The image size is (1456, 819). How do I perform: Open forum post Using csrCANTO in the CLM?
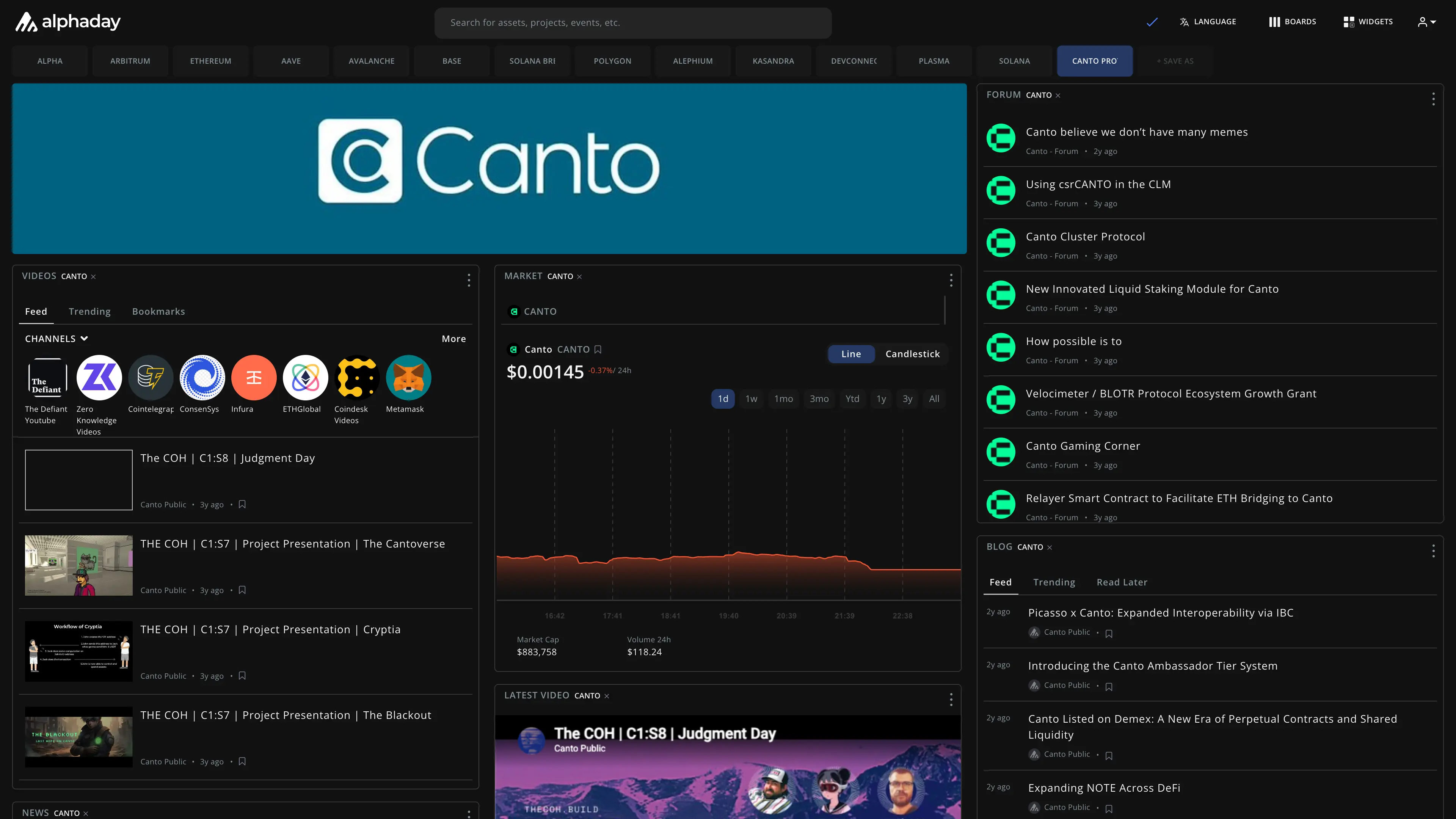pyautogui.click(x=1098, y=185)
